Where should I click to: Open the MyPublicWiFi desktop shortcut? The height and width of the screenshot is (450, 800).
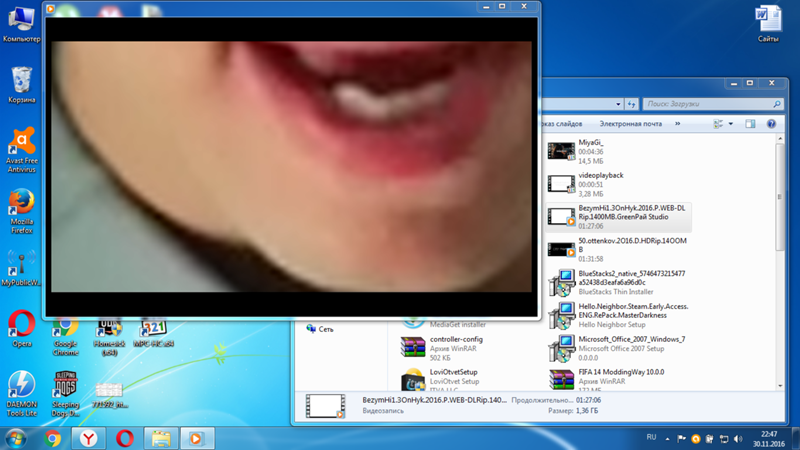pos(21,268)
